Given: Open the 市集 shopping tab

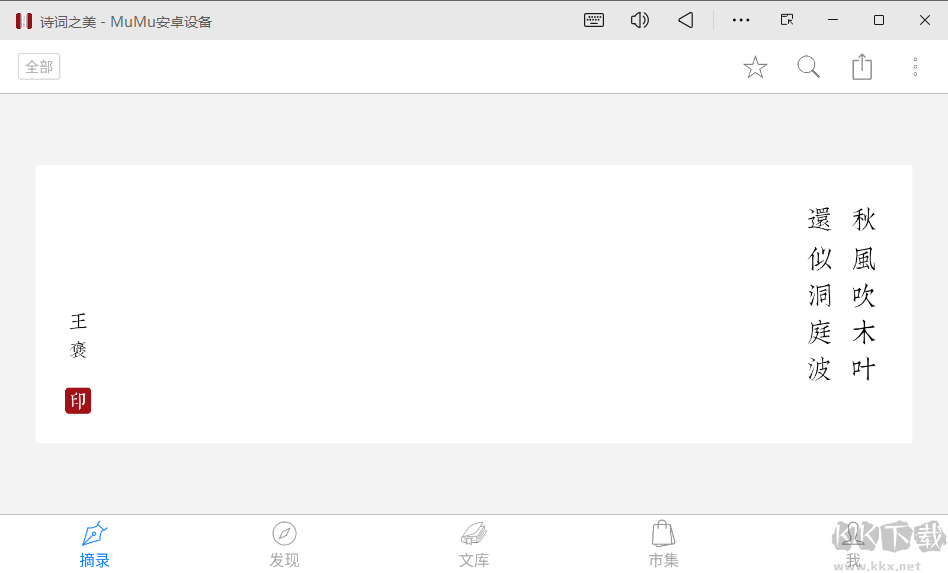Looking at the screenshot, I should [x=663, y=544].
